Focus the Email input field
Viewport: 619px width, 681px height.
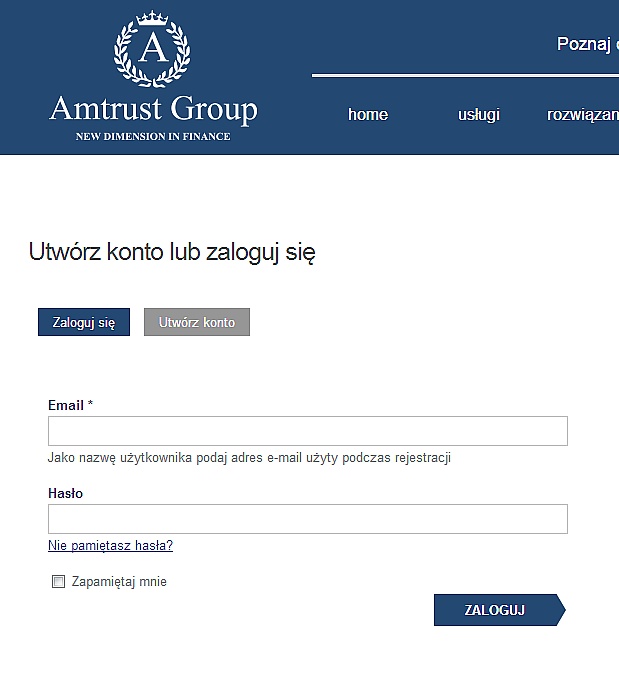(308, 431)
